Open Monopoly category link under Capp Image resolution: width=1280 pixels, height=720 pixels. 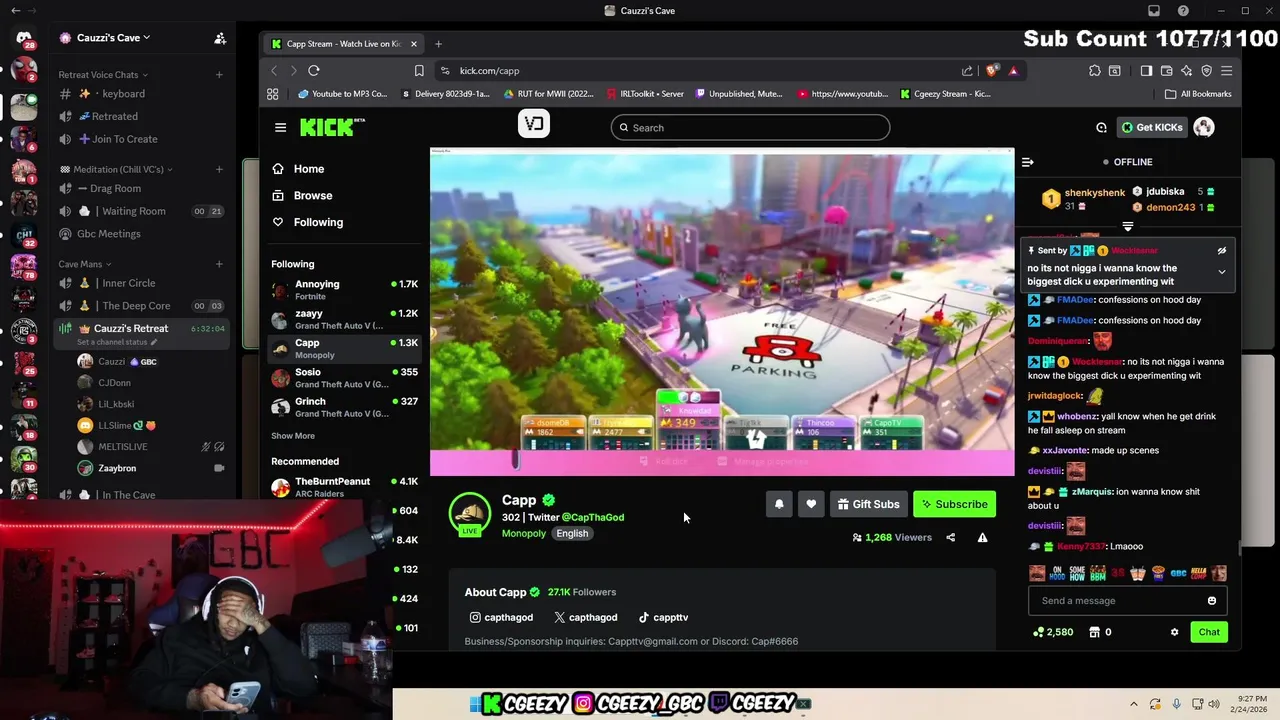[524, 533]
